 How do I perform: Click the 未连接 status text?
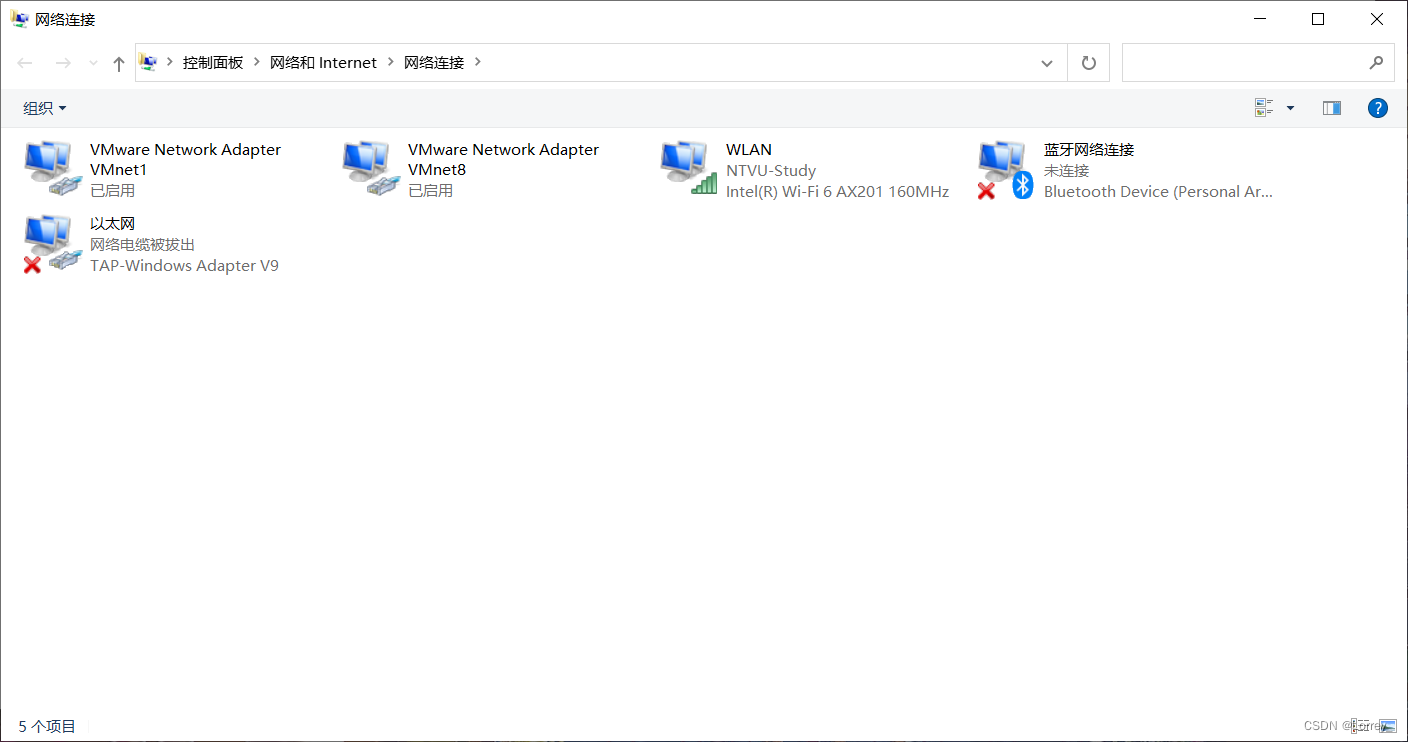coord(1066,171)
